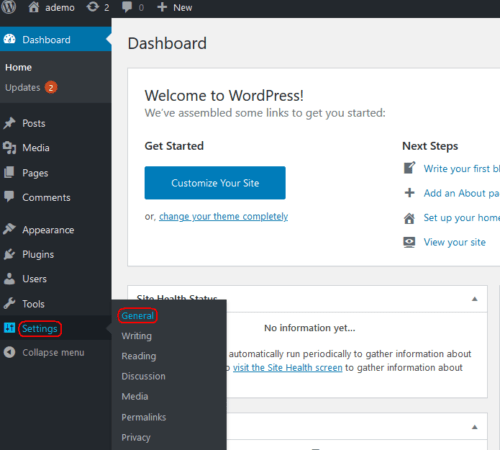Image resolution: width=500 pixels, height=450 pixels.
Task: Click the comment count 0 in admin bar
Action: point(141,7)
